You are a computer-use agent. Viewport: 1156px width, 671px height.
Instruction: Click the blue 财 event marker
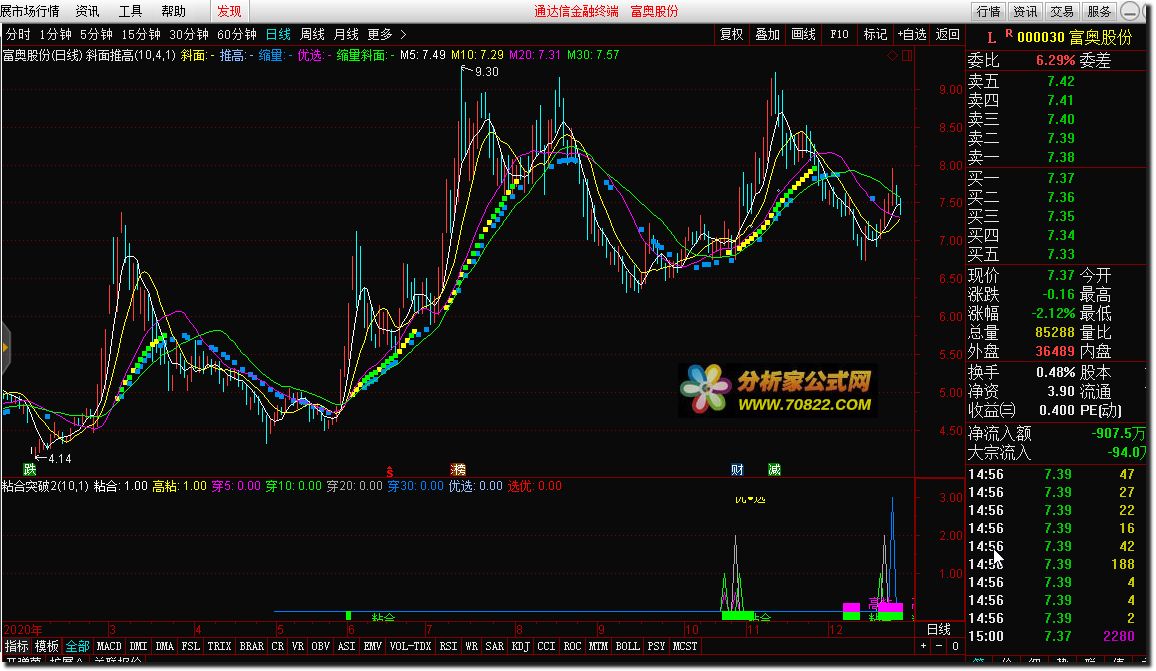(737, 469)
